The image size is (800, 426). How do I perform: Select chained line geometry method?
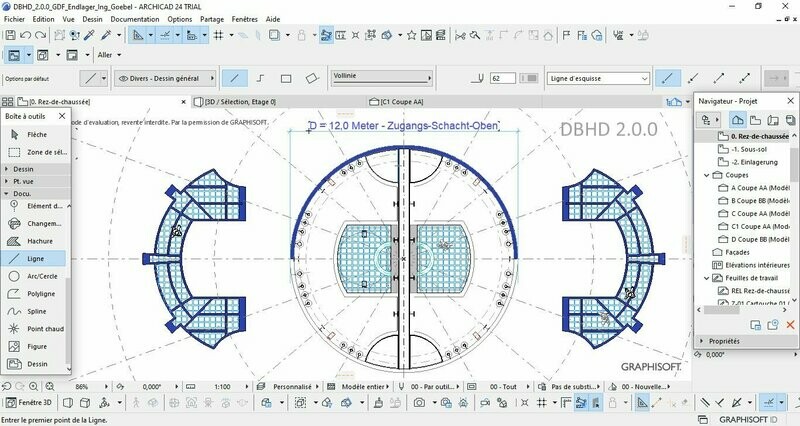(261, 79)
